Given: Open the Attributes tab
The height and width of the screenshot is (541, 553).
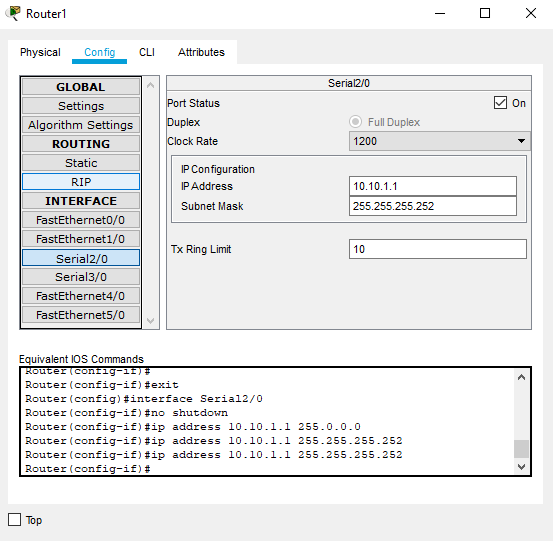Looking at the screenshot, I should click(x=201, y=52).
